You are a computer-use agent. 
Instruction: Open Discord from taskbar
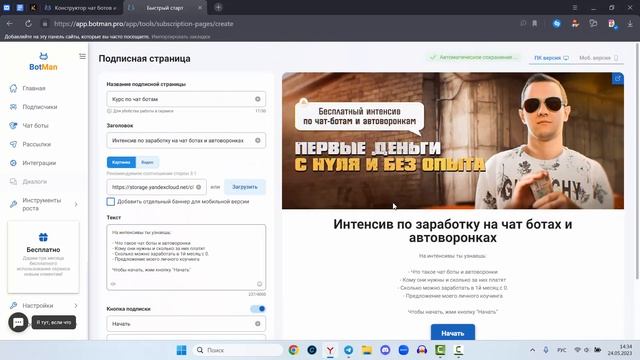(385, 350)
